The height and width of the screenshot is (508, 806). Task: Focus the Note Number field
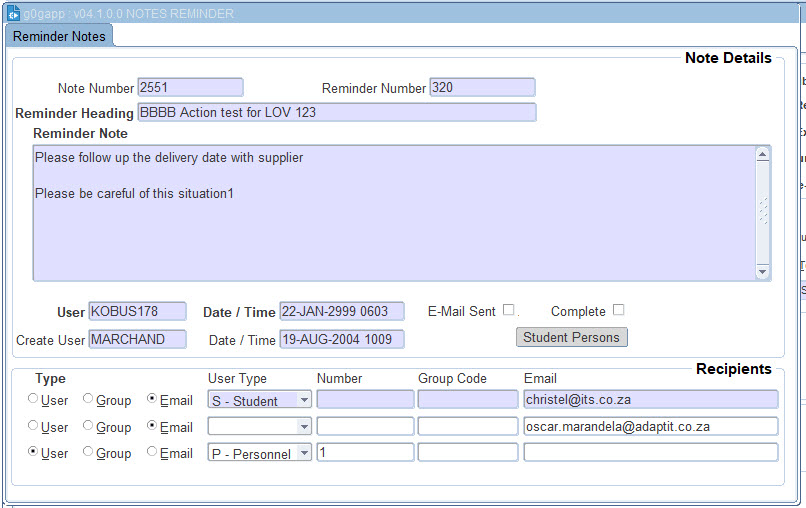point(190,88)
